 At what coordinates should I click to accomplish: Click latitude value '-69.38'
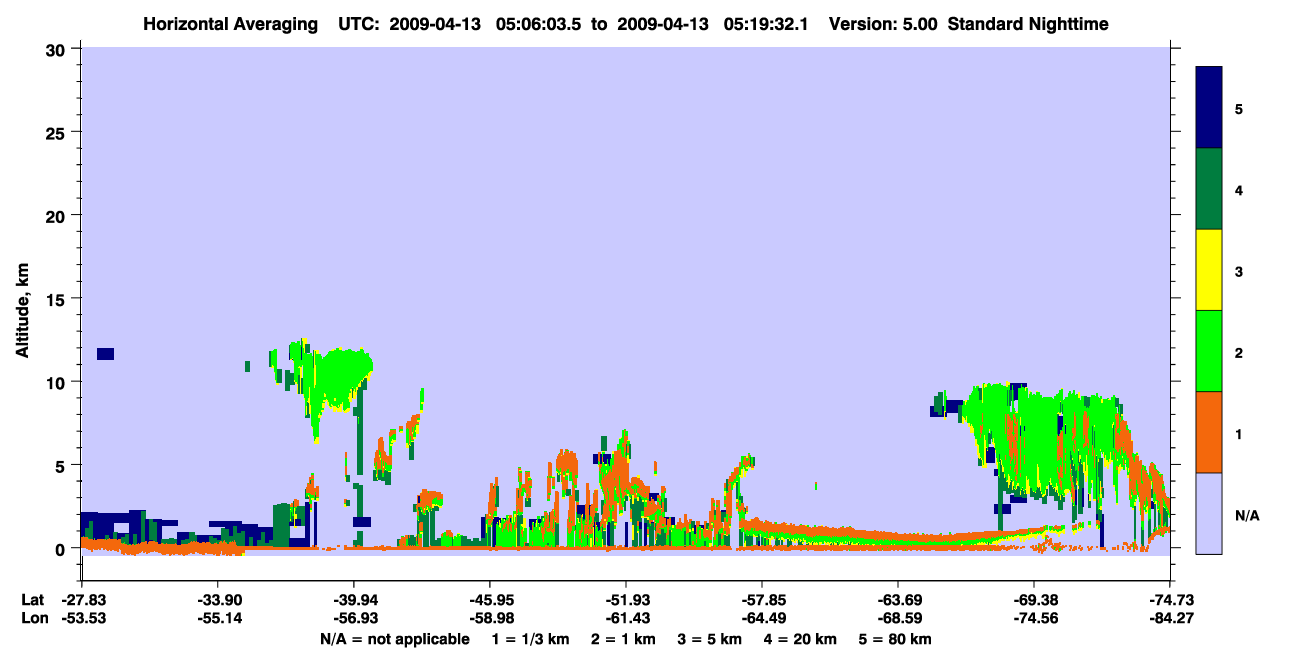tap(1034, 600)
